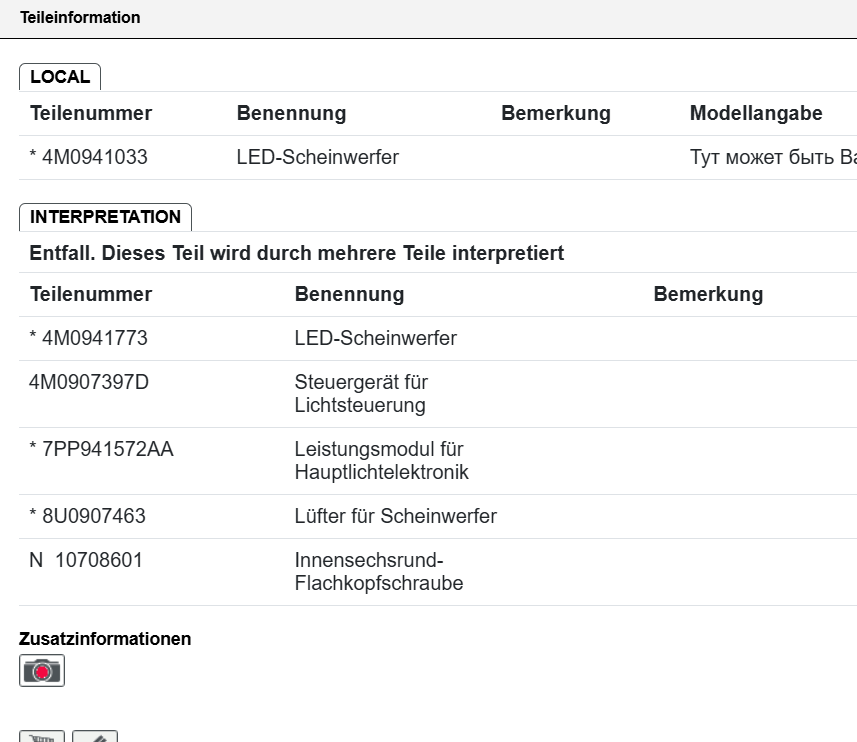Click Benennung header in LOCAL table
Image resolution: width=857 pixels, height=742 pixels.
click(x=291, y=113)
